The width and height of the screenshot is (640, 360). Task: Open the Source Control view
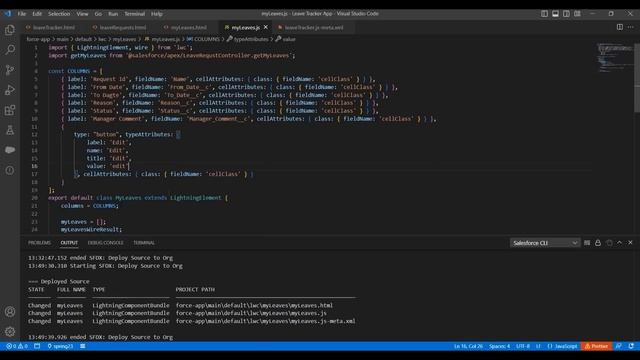coord(10,70)
